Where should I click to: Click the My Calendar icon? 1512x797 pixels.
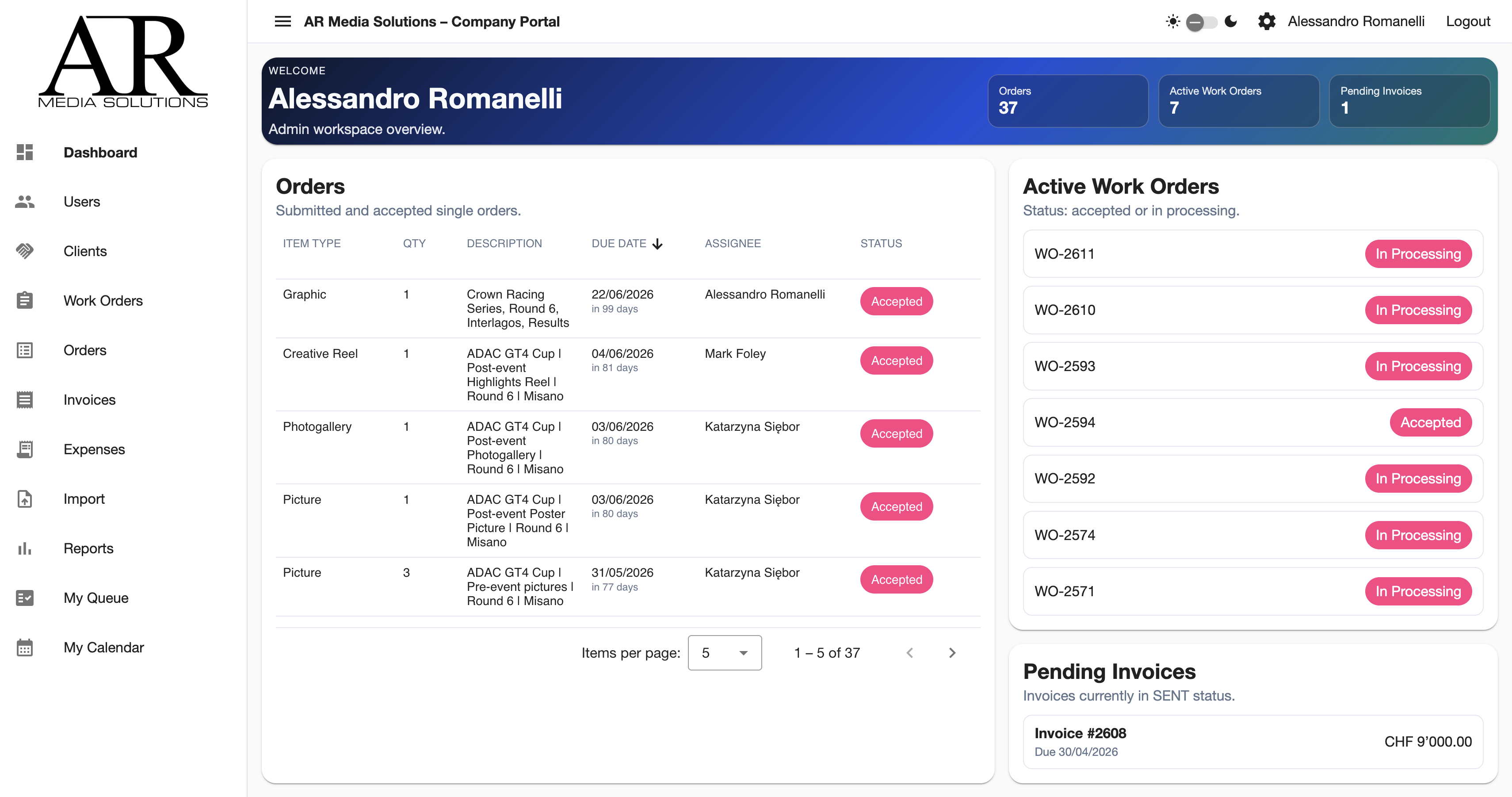25,647
